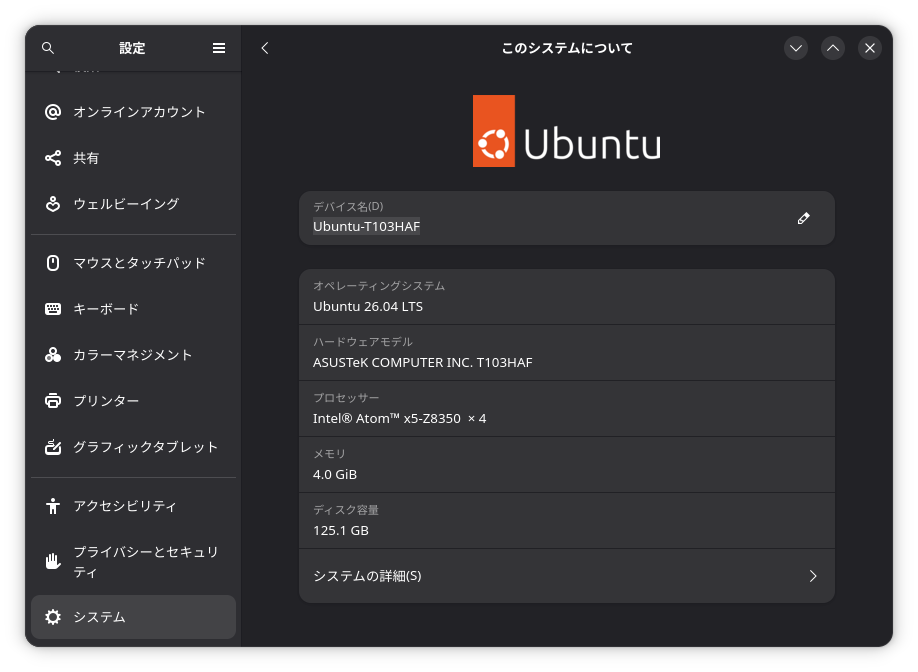Viewport: 918px width, 672px height.
Task: Close the settings window
Action: 870,48
